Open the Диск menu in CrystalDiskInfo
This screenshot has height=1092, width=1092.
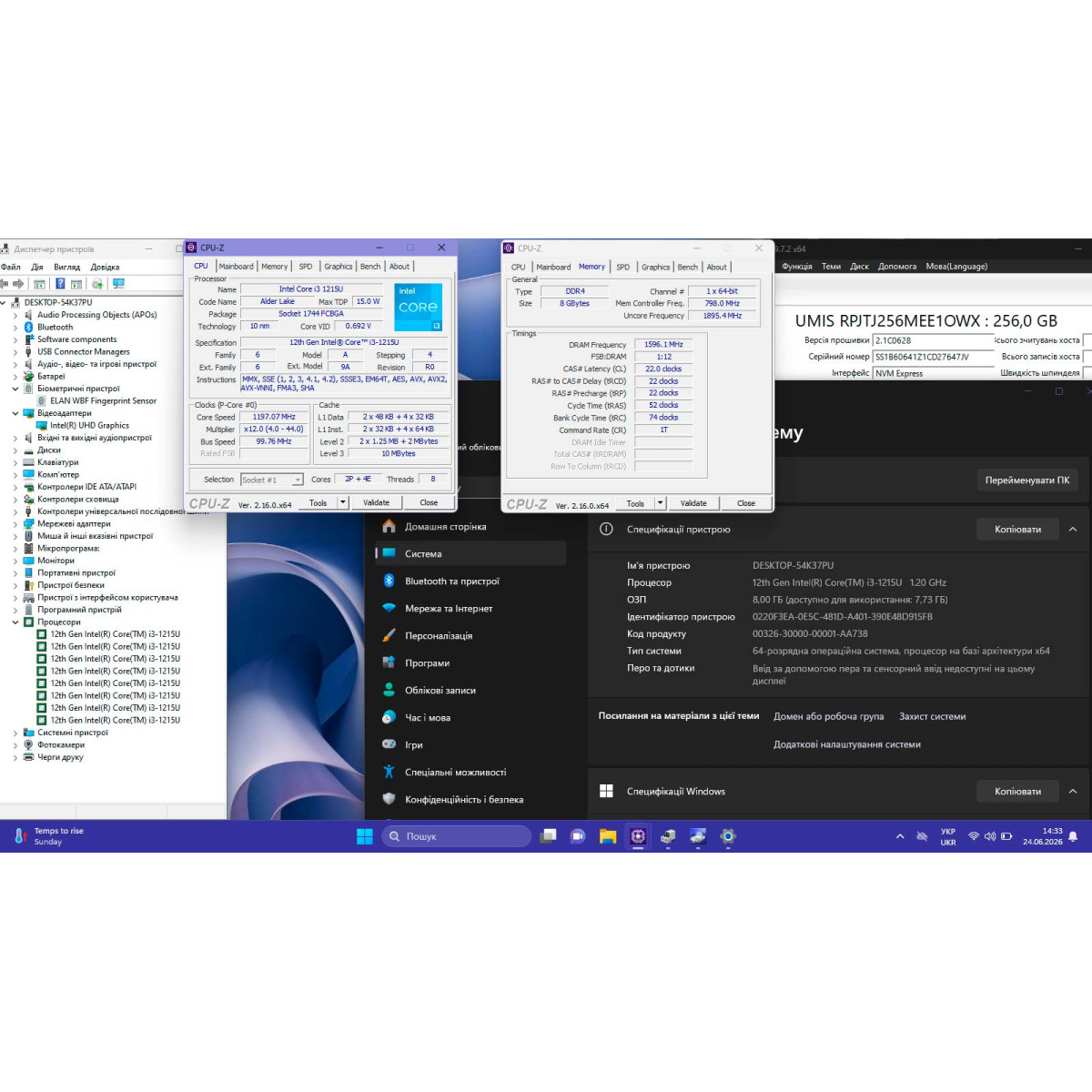pos(860,266)
